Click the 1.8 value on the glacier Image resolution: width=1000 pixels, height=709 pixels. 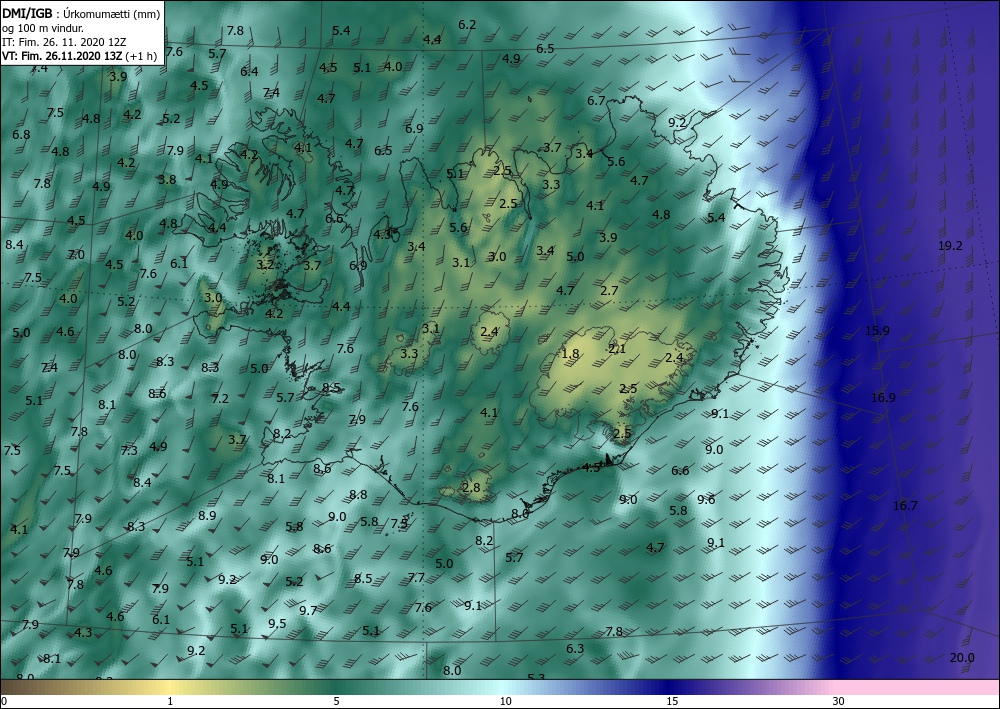point(570,354)
